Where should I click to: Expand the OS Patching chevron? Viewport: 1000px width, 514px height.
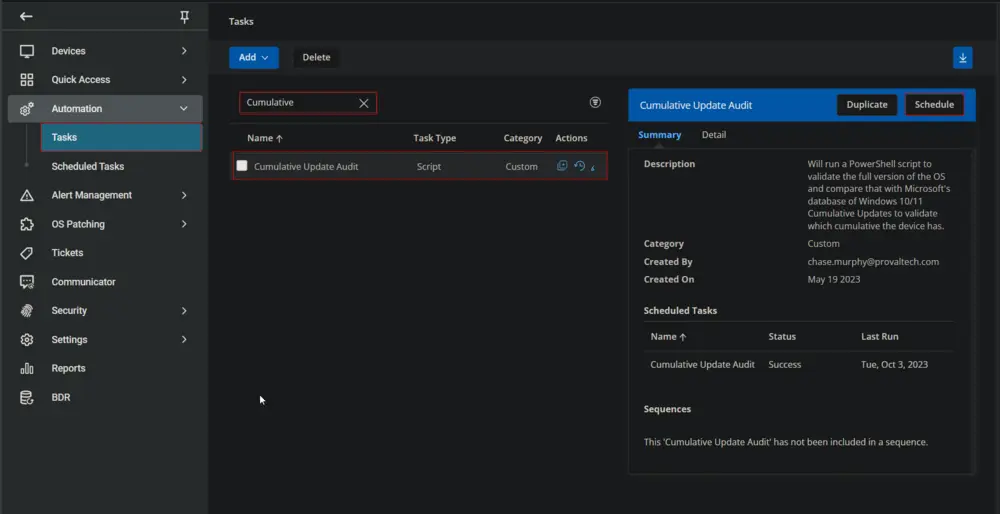[x=184, y=224]
